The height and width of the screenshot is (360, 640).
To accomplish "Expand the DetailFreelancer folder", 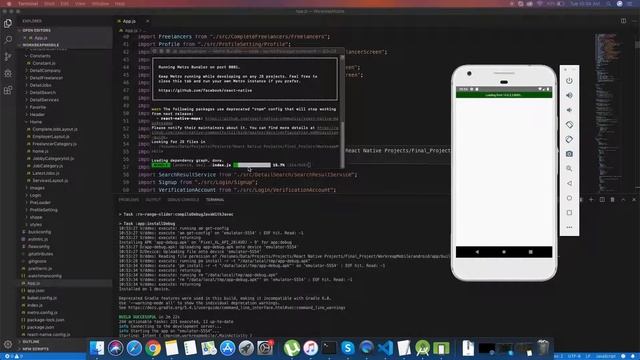I will tap(46, 78).
